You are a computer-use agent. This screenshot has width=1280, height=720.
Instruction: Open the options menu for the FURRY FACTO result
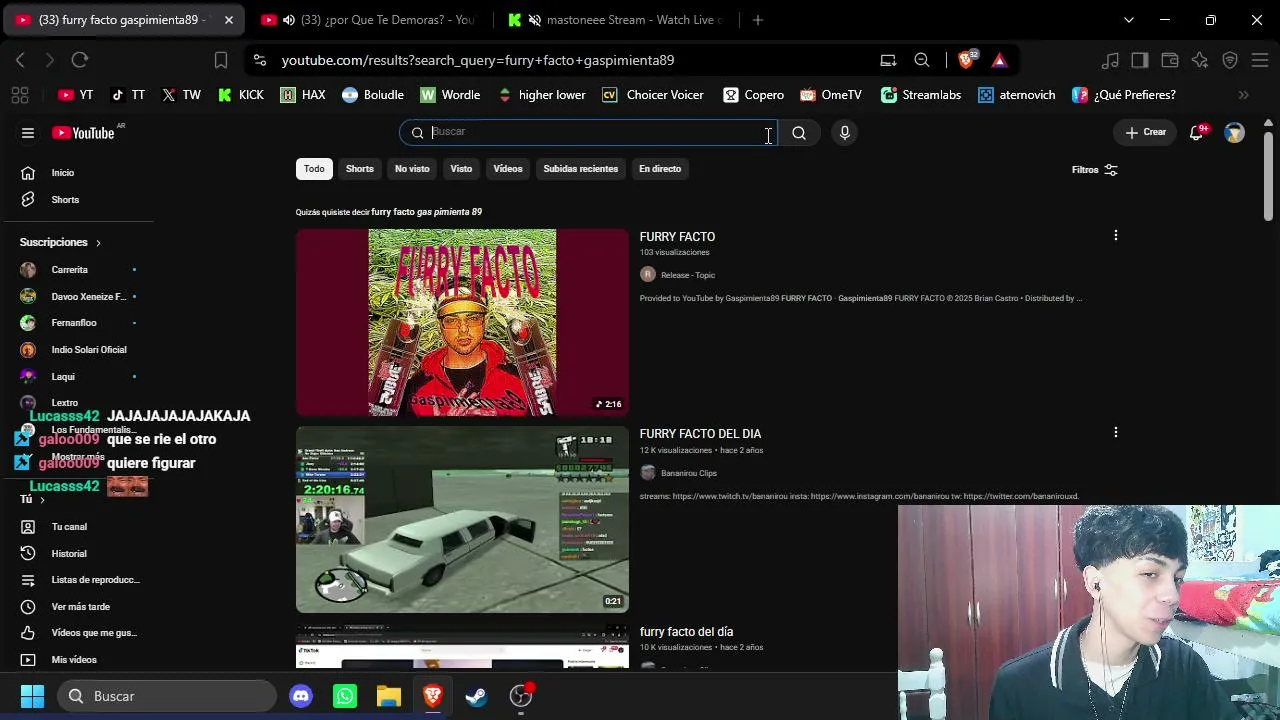coord(1116,236)
